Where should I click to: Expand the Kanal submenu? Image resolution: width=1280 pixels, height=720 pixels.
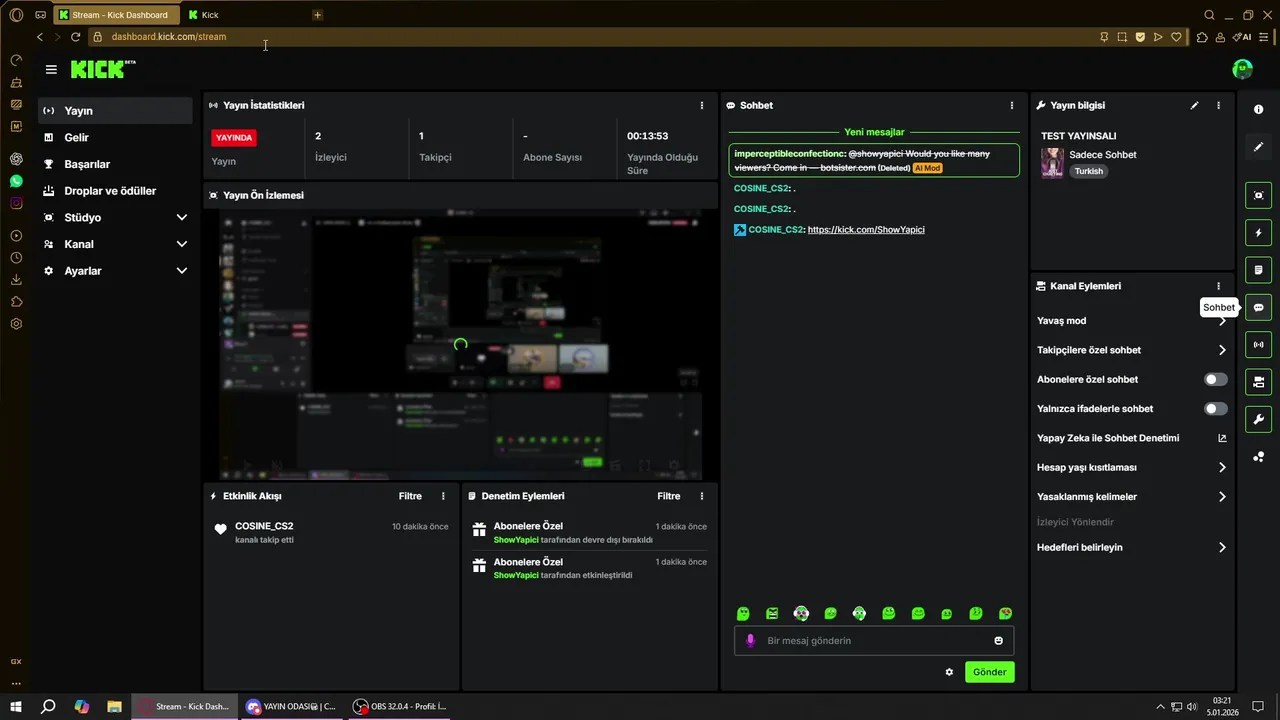point(115,244)
